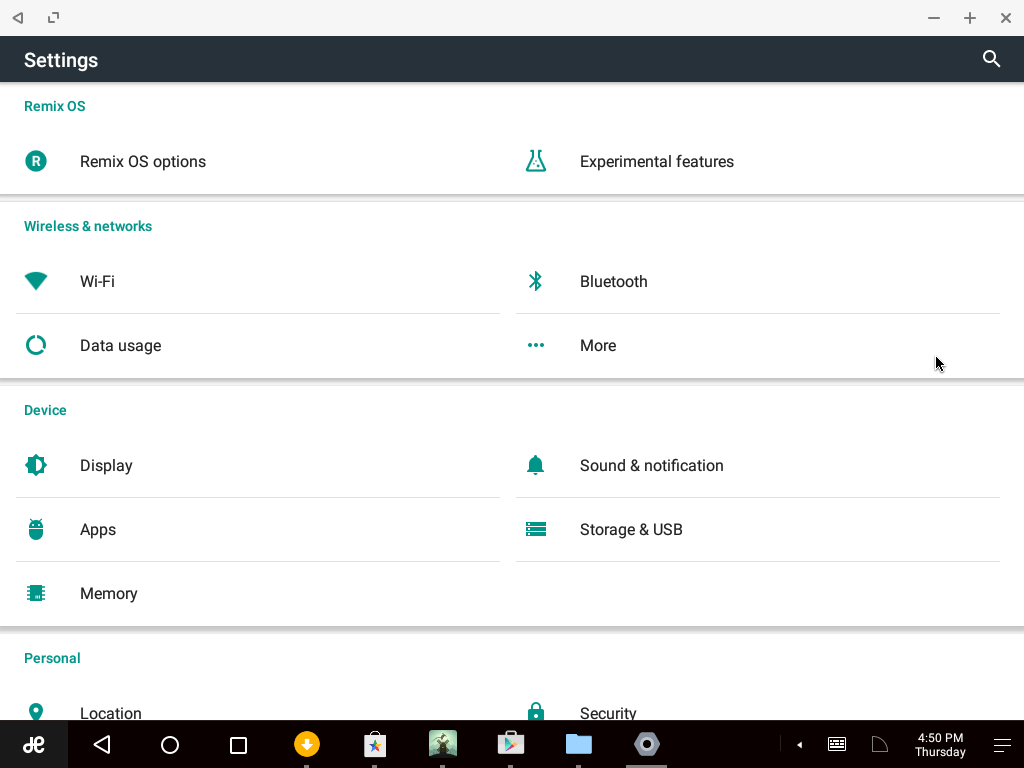Click the Security padlock icon
This screenshot has width=1024, height=768.
(x=536, y=712)
